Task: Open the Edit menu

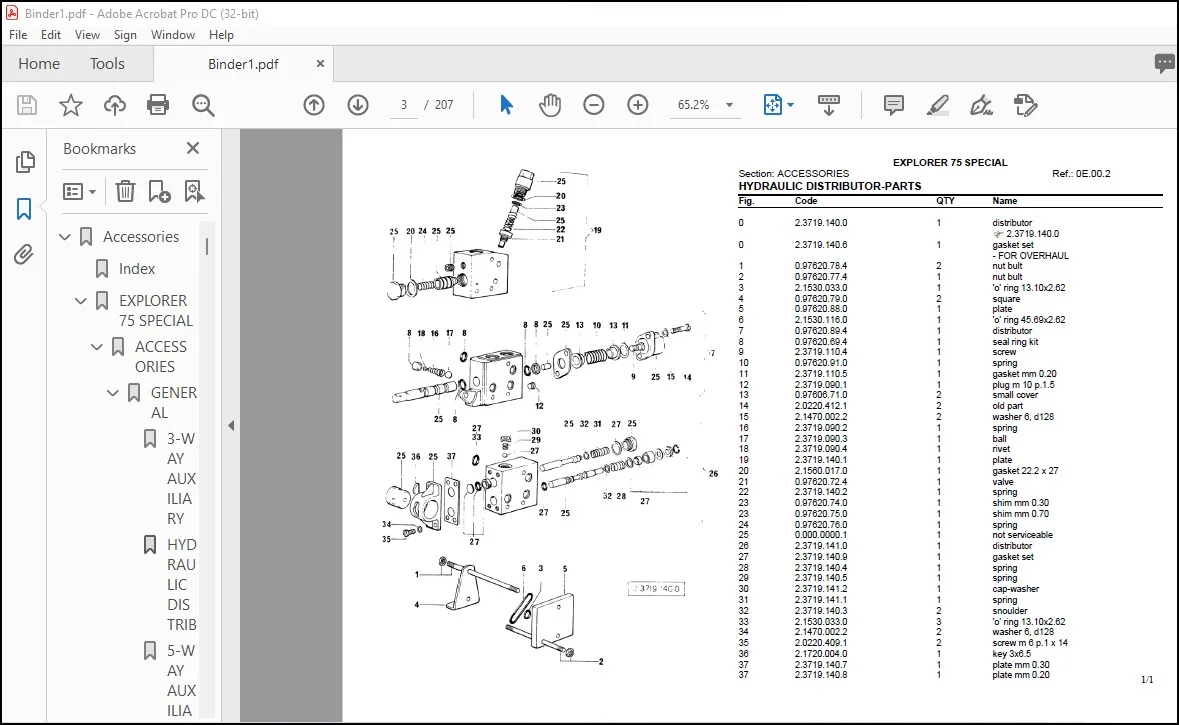Action: pyautogui.click(x=51, y=35)
